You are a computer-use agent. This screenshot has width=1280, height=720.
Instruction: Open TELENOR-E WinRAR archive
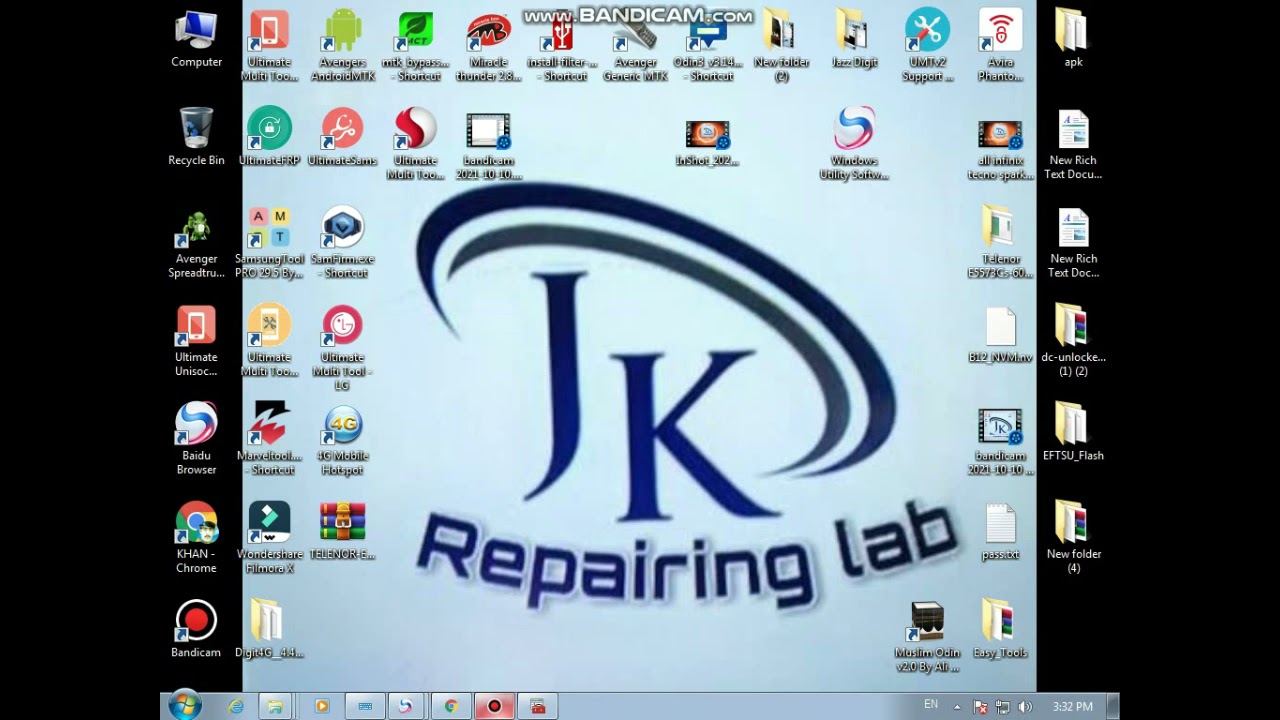pos(342,530)
